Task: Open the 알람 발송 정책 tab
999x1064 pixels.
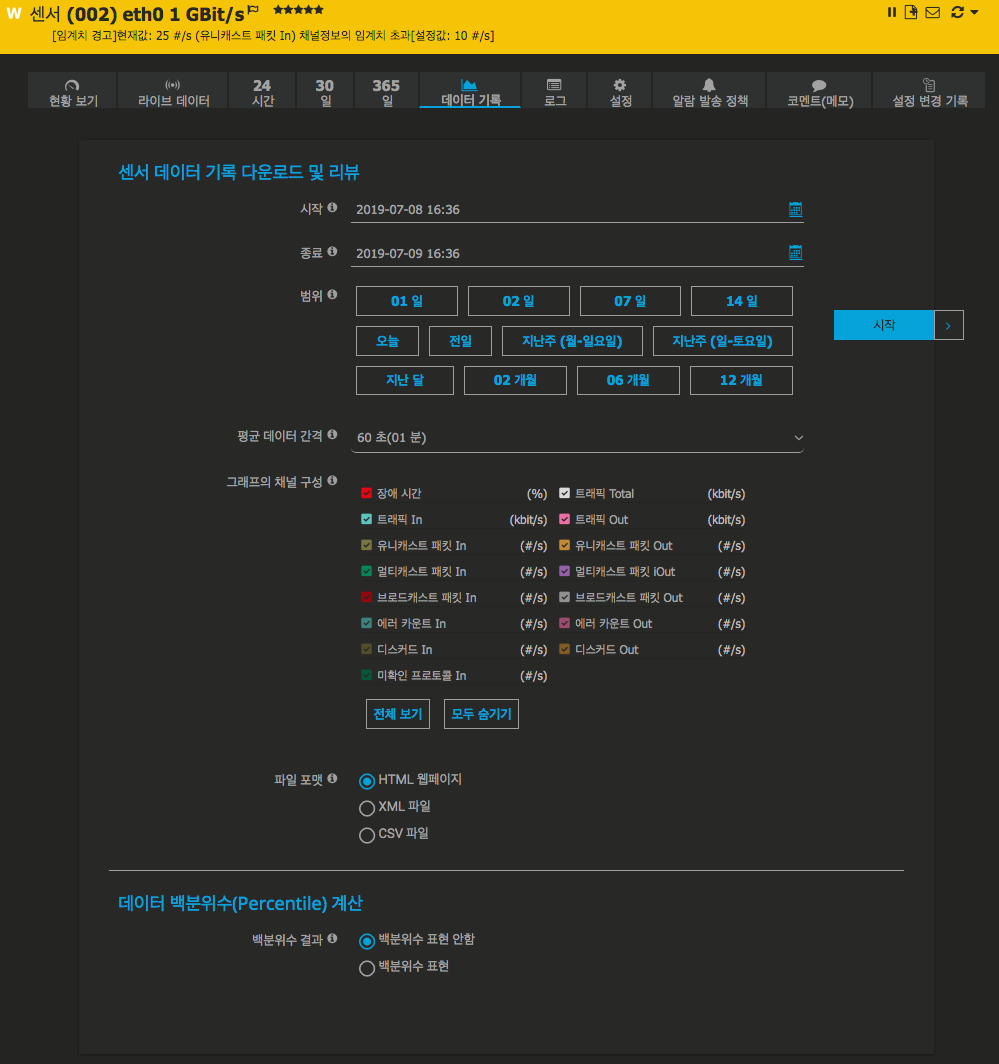Action: click(x=709, y=91)
